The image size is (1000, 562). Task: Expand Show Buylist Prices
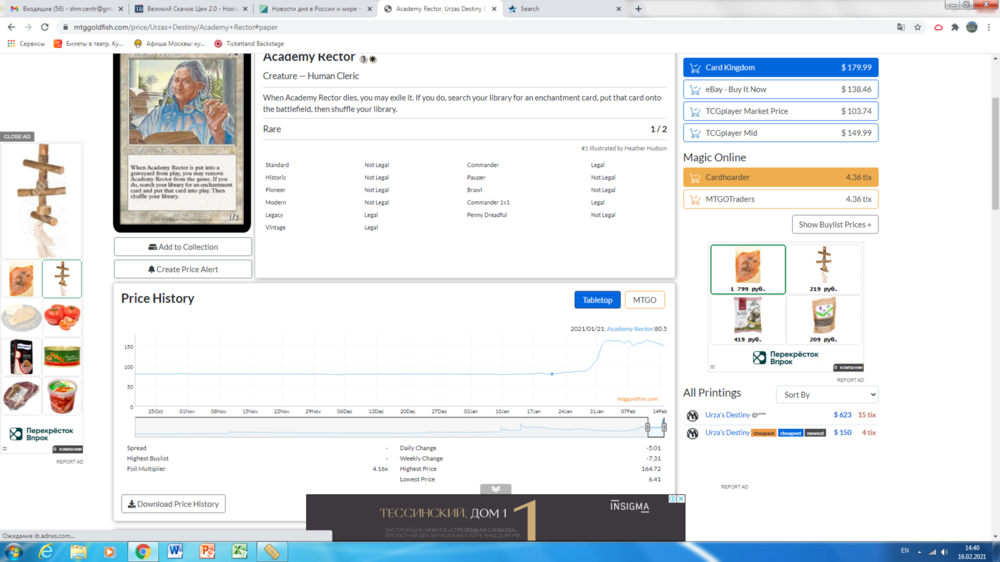[x=835, y=225]
